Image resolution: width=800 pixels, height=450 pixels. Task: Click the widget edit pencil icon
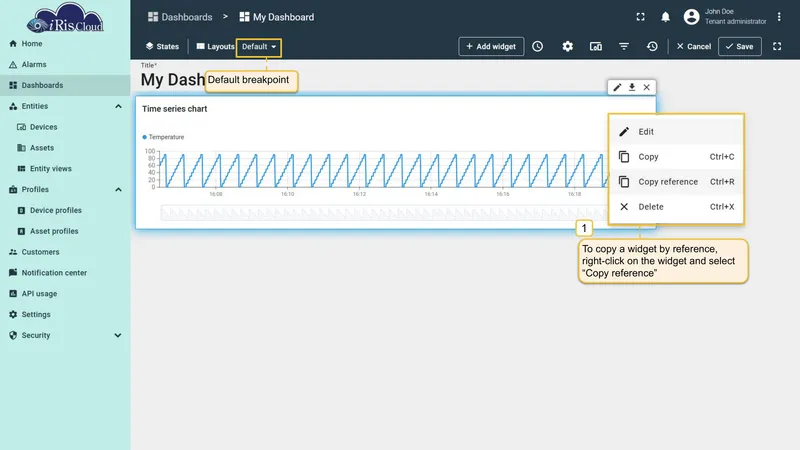coord(617,87)
